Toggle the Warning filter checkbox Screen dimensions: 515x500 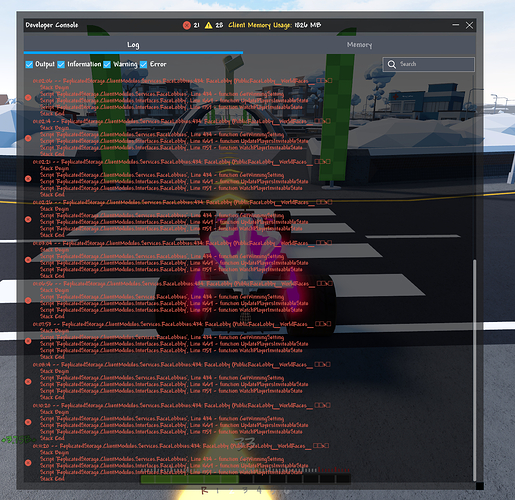click(x=107, y=64)
